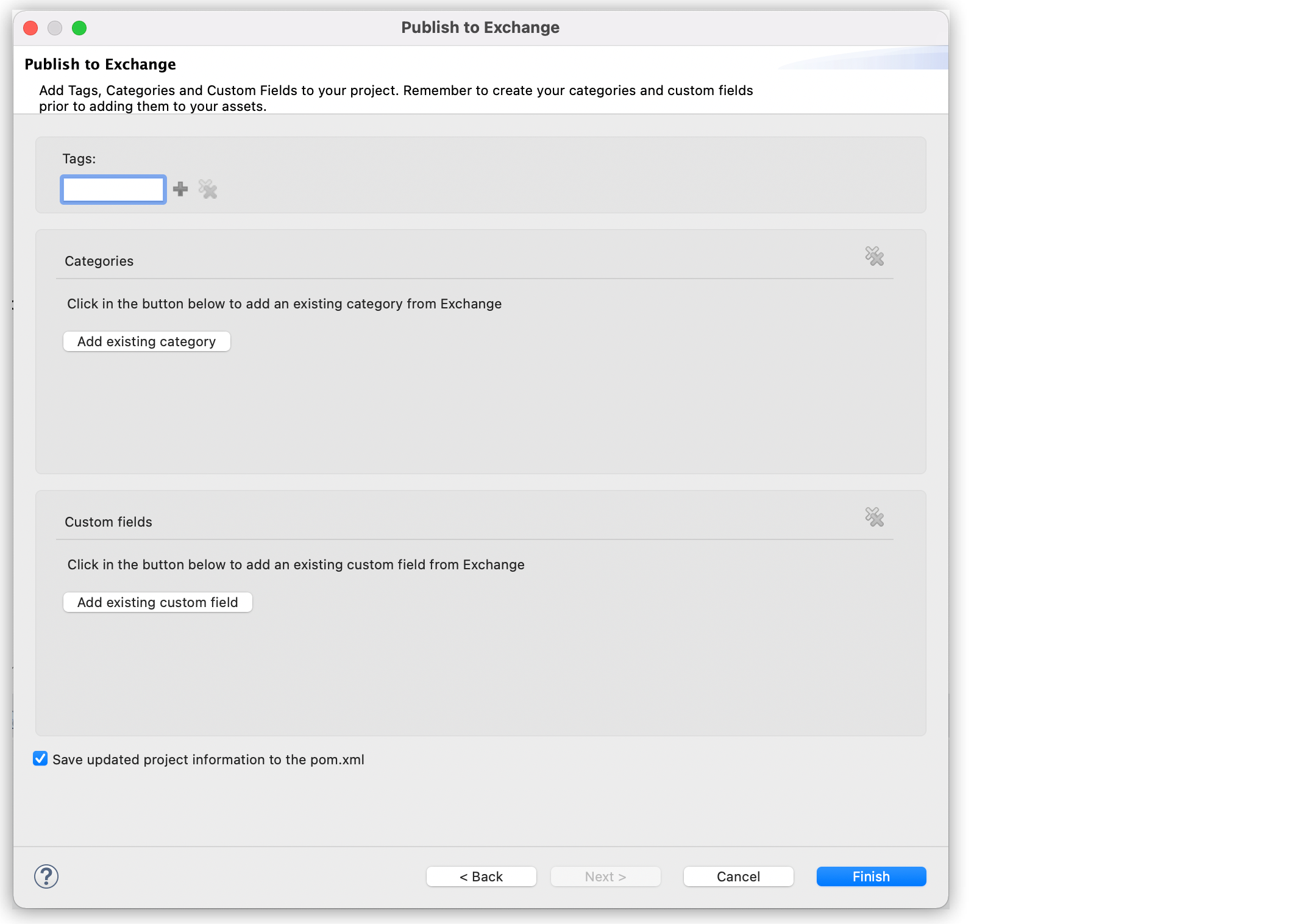Cancel the Publish to Exchange wizard

click(x=738, y=876)
